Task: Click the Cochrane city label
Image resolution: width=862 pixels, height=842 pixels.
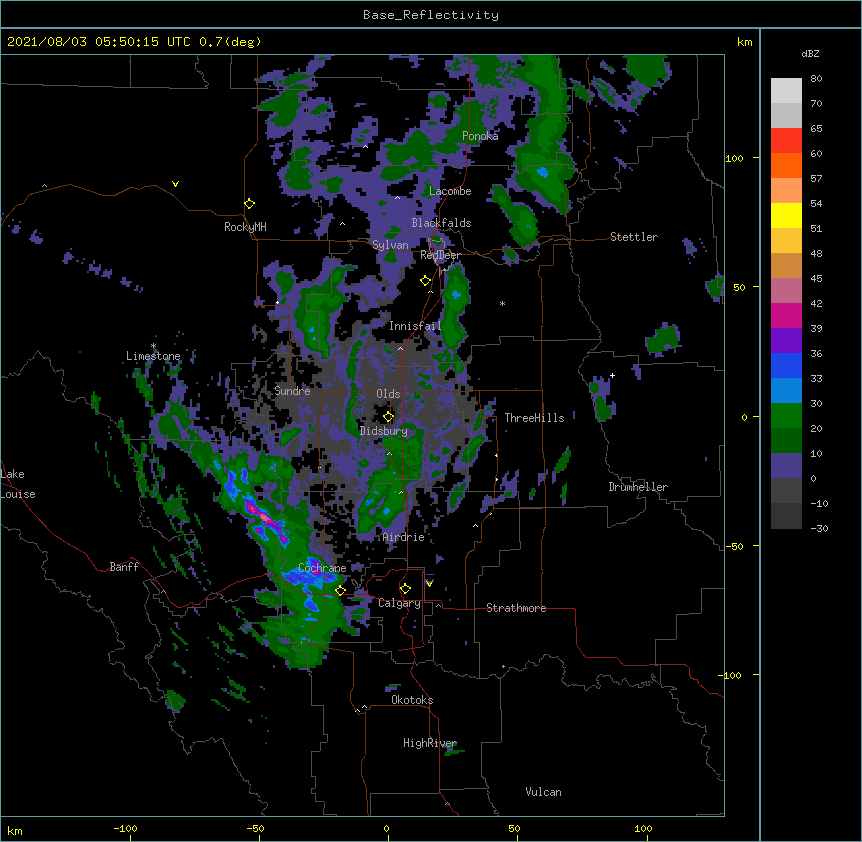Action: click(x=322, y=568)
